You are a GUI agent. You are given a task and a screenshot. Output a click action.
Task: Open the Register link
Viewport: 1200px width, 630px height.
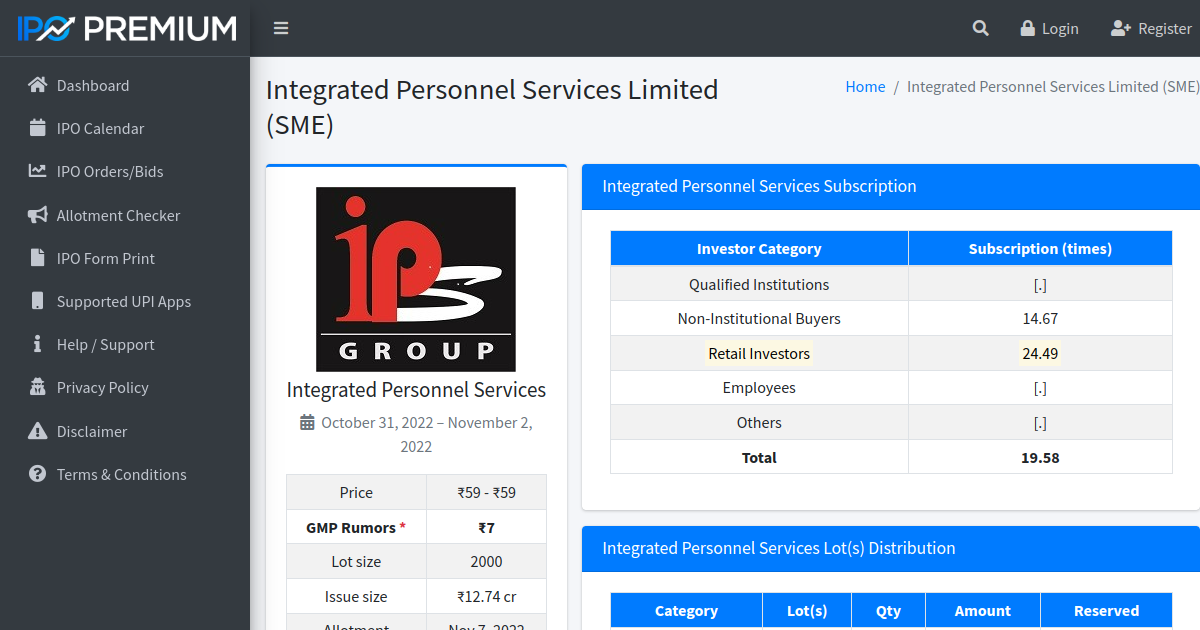point(1151,28)
